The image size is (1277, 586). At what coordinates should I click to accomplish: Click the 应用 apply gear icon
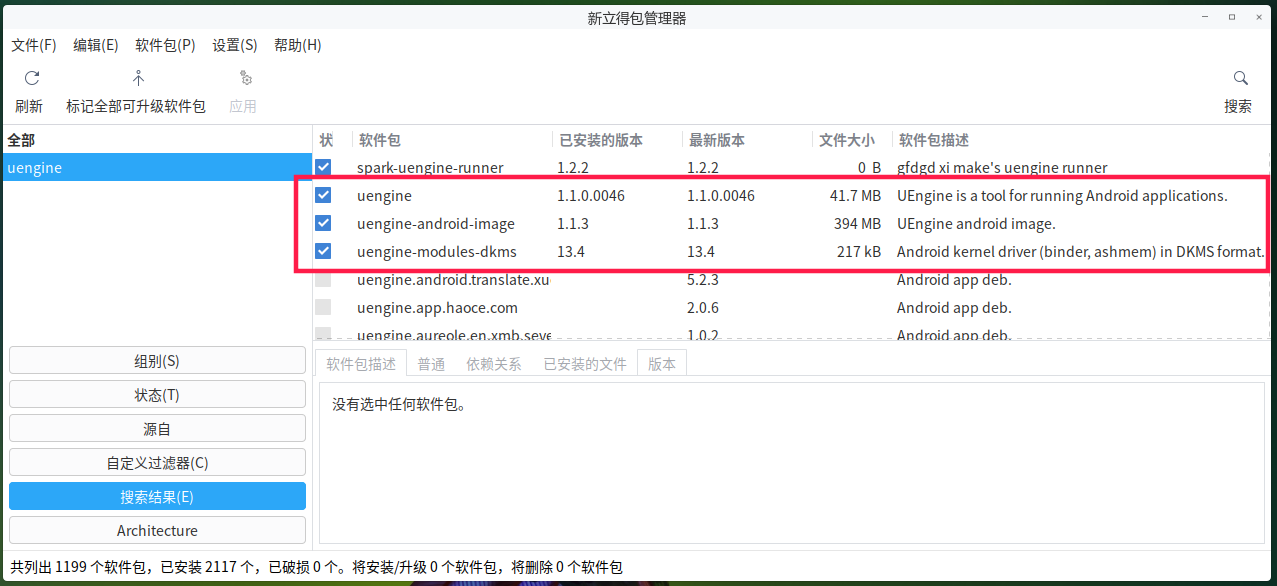245,78
